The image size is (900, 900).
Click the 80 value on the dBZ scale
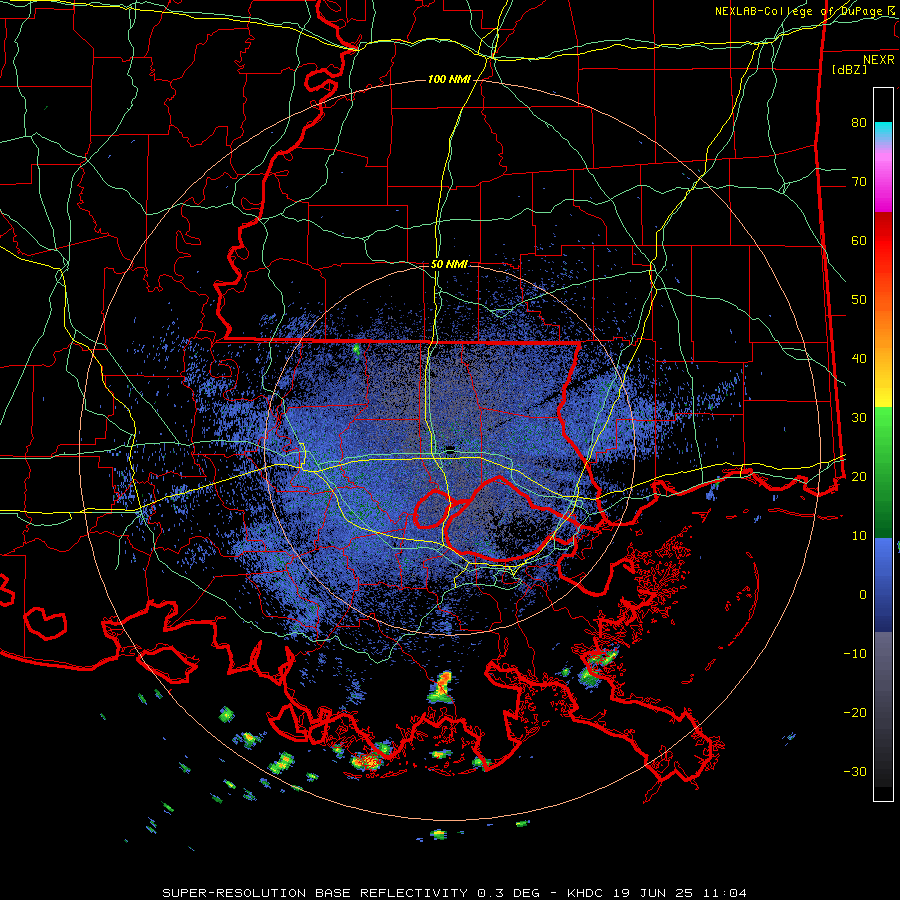click(x=859, y=122)
